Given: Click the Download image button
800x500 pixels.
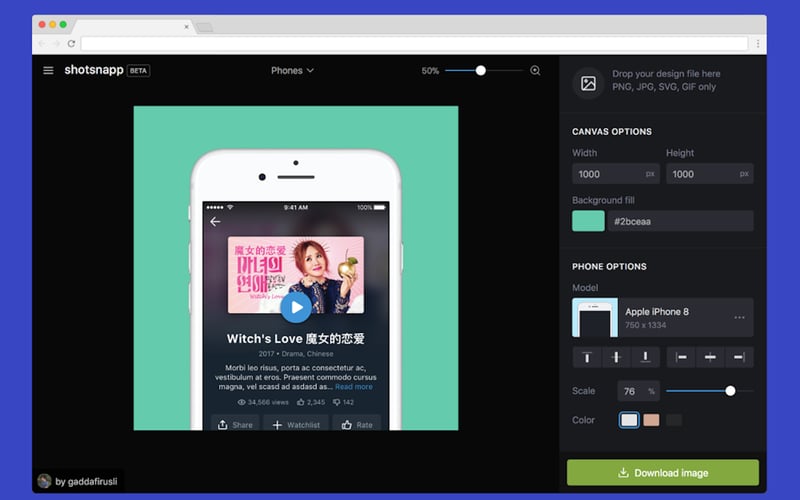Looking at the screenshot, I should [x=663, y=472].
